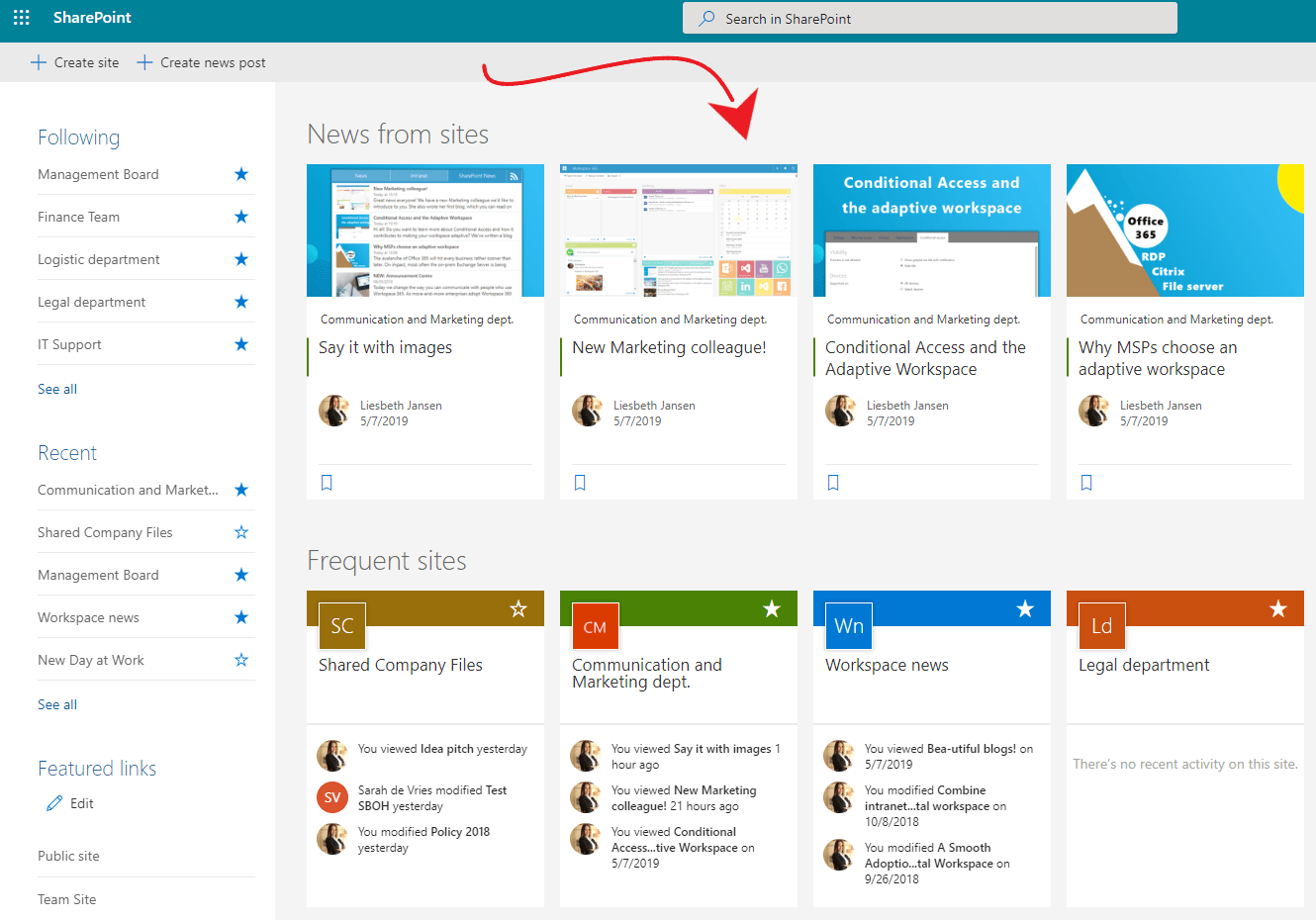Screen dimensions: 1316x920
Task: Click the Search in SharePoint box
Action: click(x=930, y=18)
